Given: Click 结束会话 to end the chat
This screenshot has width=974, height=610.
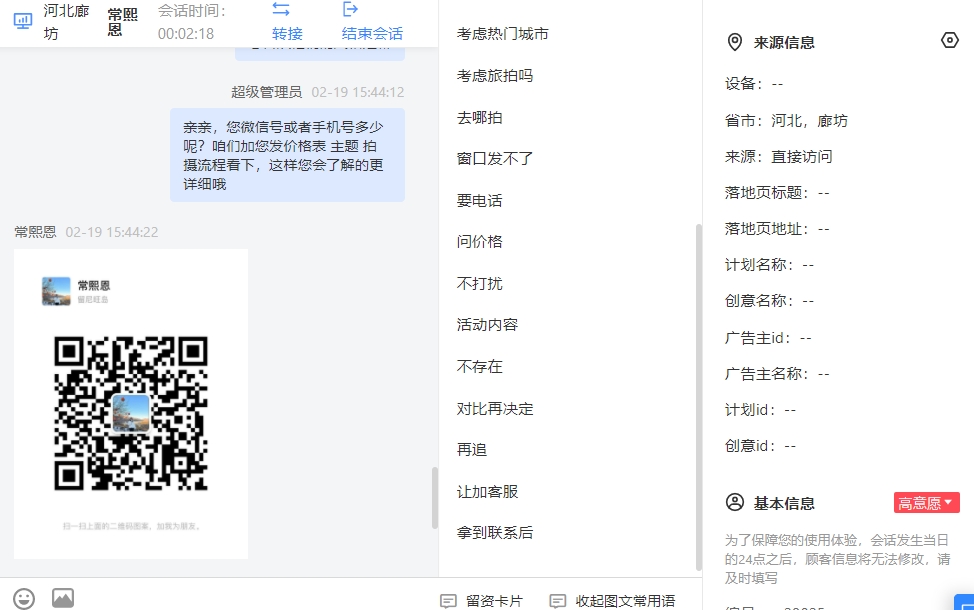Looking at the screenshot, I should point(372,34).
